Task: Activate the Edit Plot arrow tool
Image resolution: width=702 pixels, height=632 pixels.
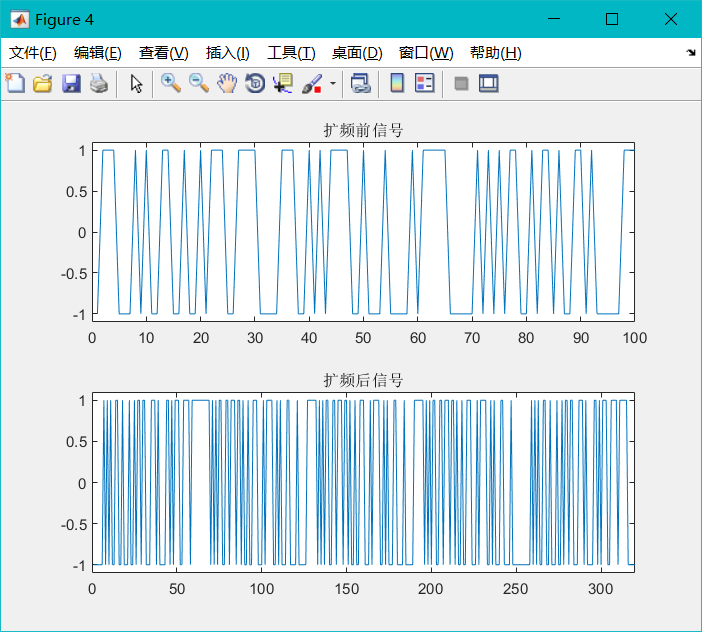Action: coord(136,83)
